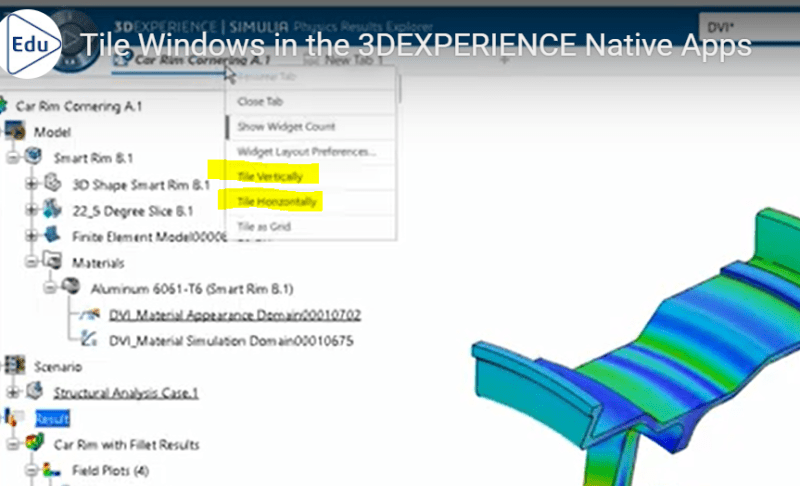This screenshot has width=800, height=486.
Task: Click the Car Rim Cornering A.1 tab icon
Action: pyautogui.click(x=122, y=59)
